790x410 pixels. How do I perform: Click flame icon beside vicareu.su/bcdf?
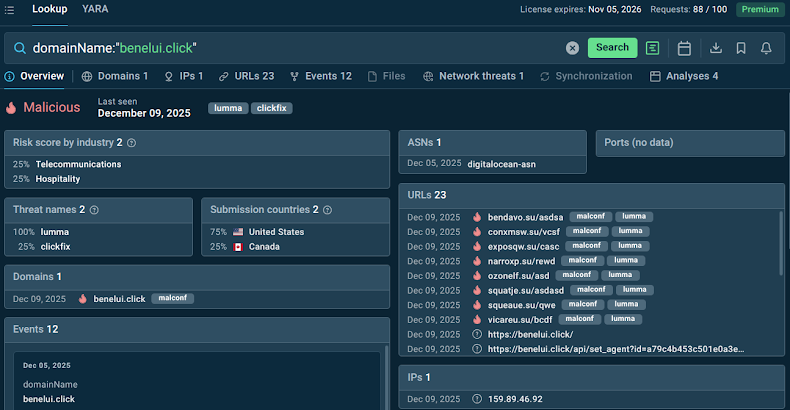pos(477,319)
